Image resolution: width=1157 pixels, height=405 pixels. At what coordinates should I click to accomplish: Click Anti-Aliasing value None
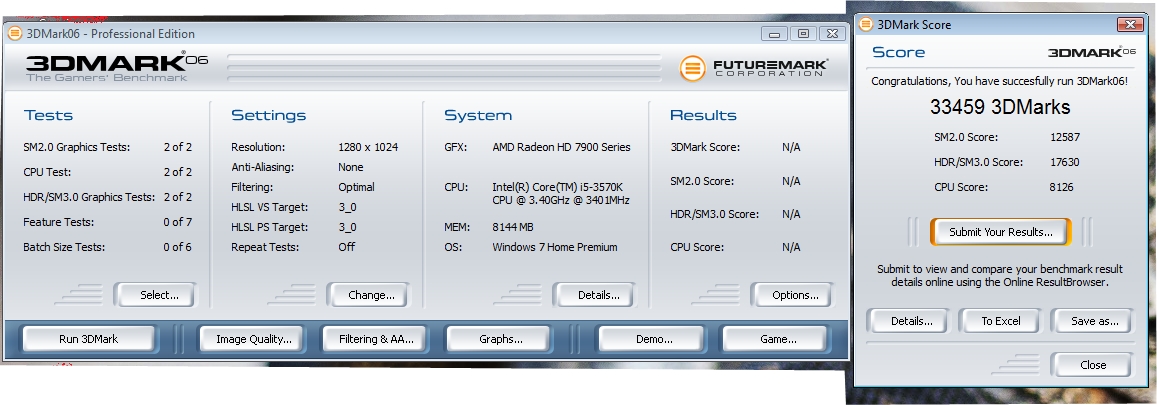click(x=350, y=167)
